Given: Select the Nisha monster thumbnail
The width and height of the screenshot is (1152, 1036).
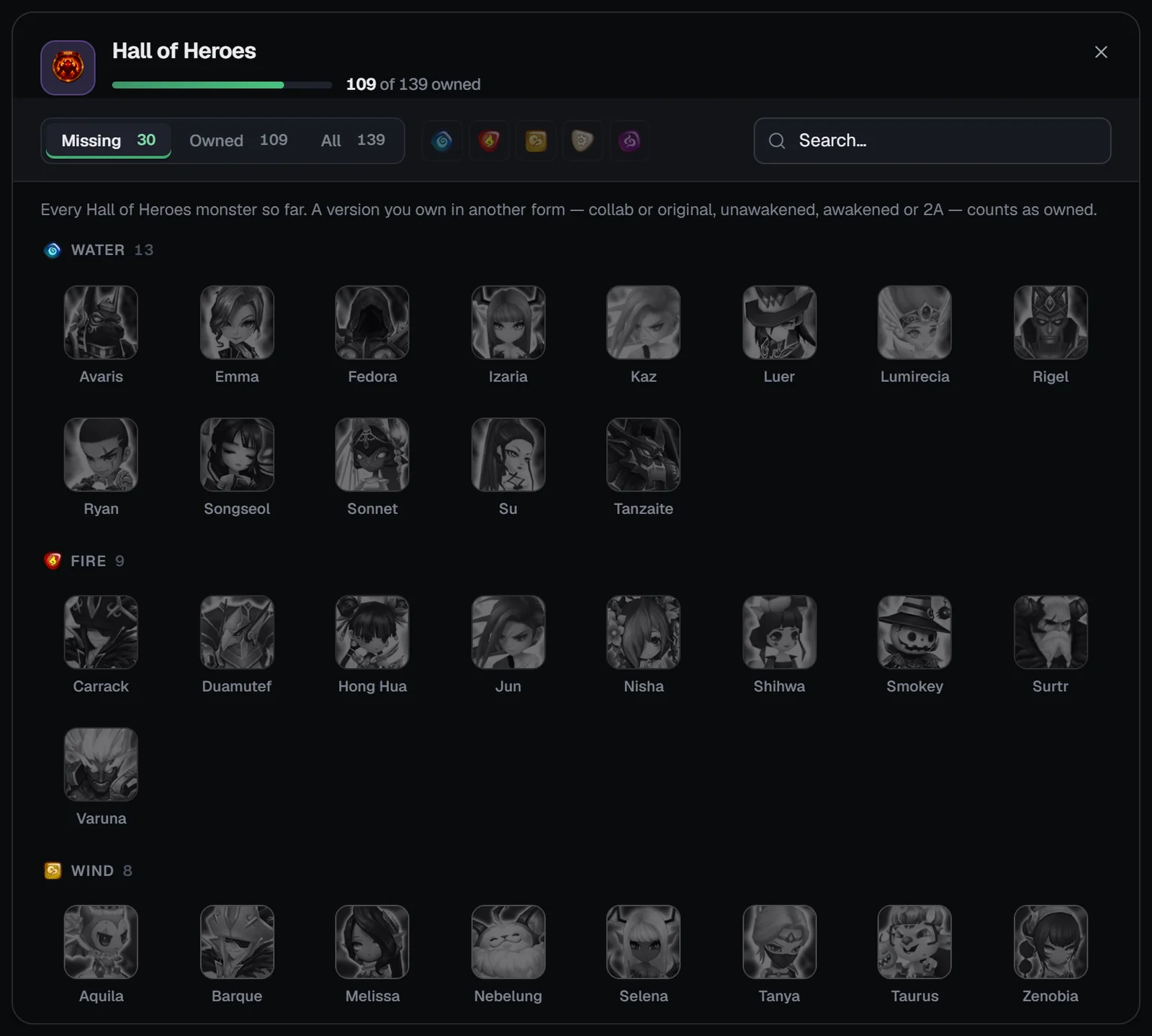Looking at the screenshot, I should (644, 632).
